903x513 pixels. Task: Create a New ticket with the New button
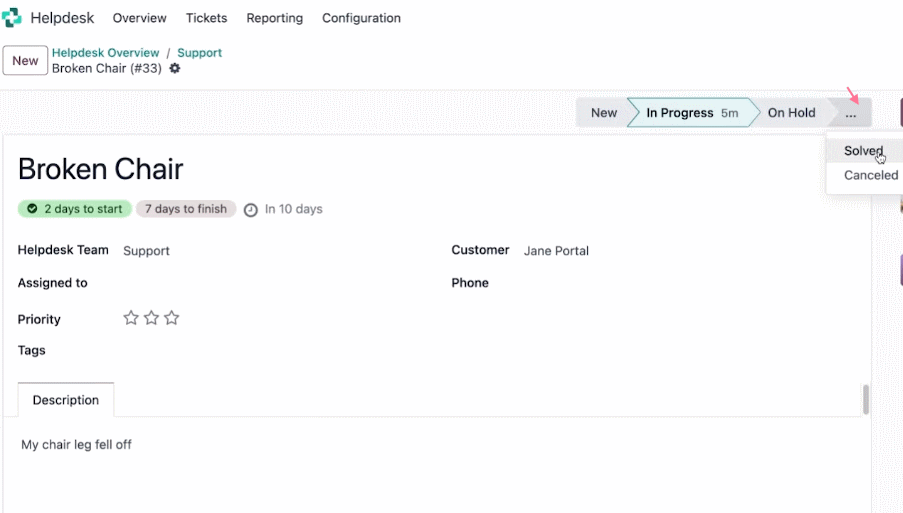pos(25,60)
